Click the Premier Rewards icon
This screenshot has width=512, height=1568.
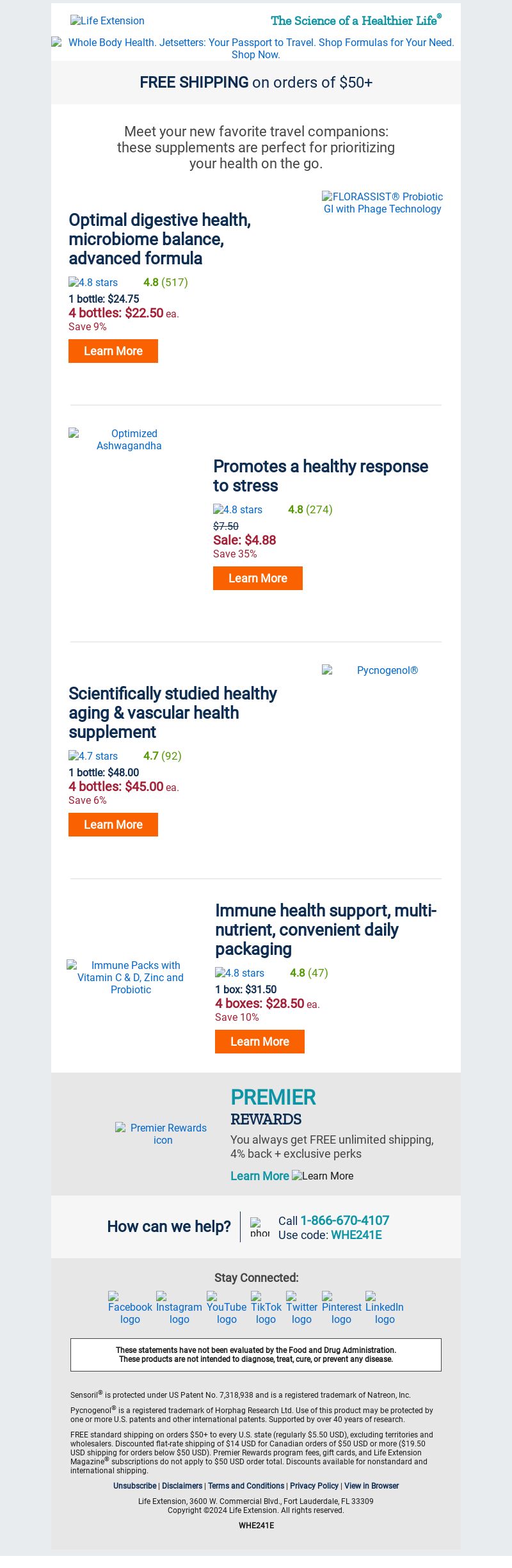click(x=163, y=1133)
